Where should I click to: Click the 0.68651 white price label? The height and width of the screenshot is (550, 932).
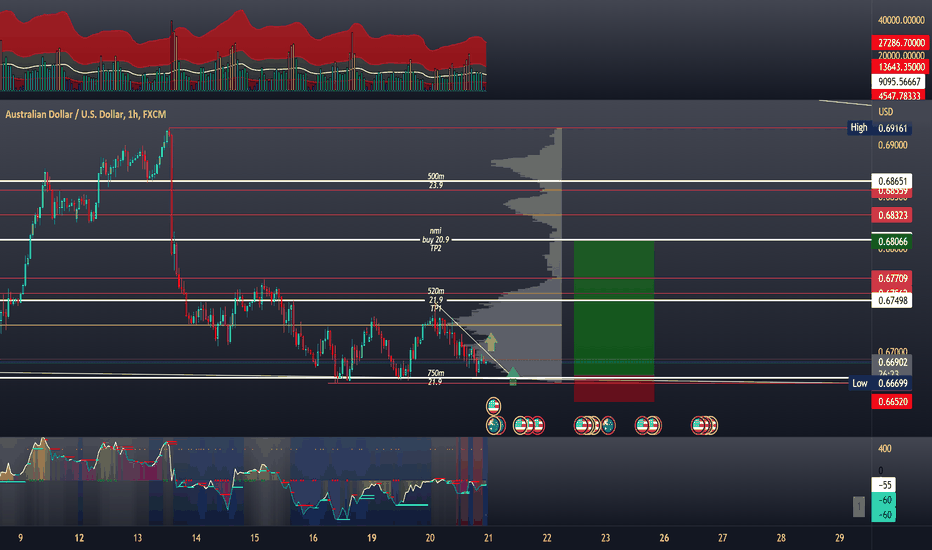[892, 181]
